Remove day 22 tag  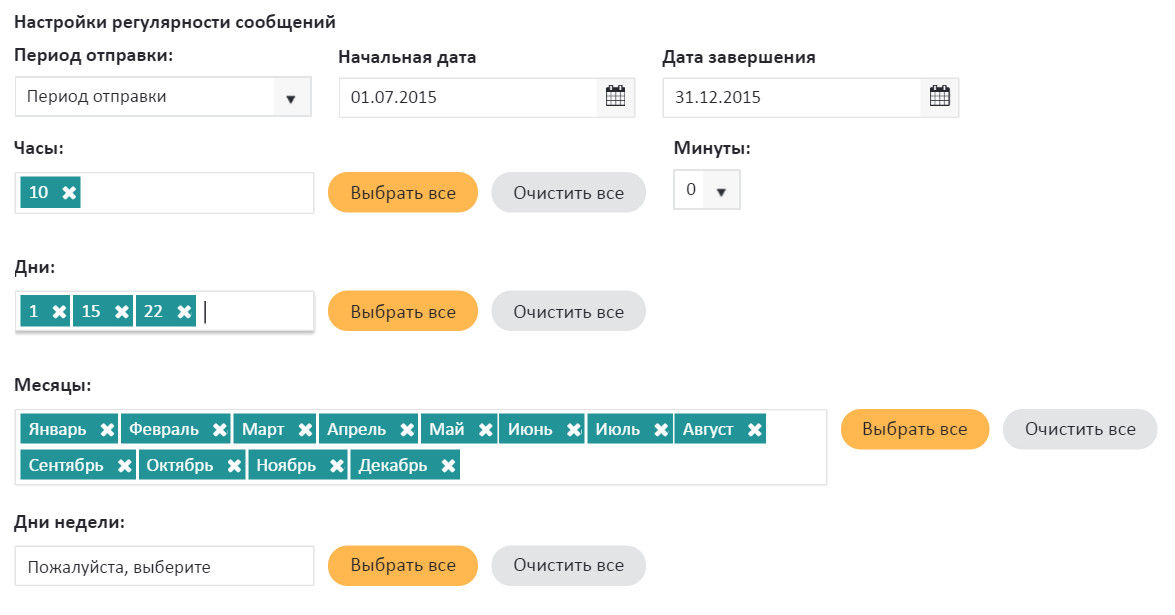pyautogui.click(x=184, y=312)
